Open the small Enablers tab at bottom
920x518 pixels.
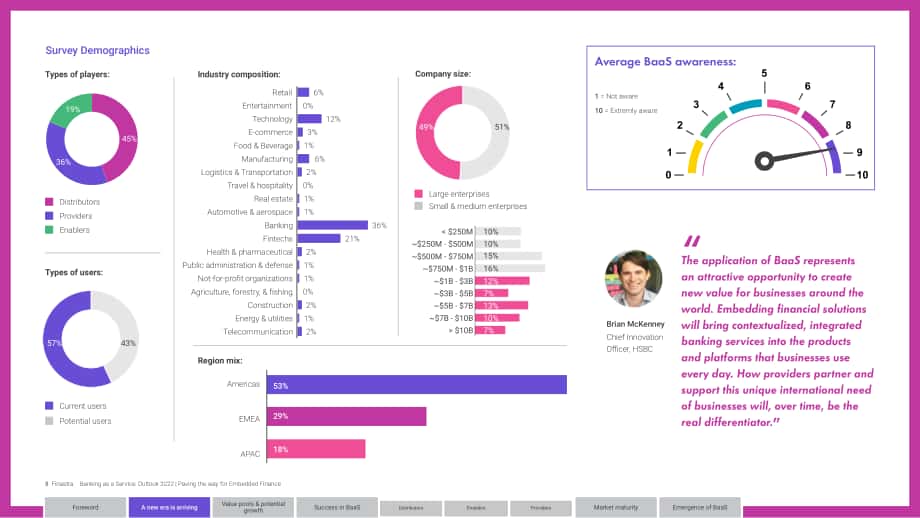pyautogui.click(x=476, y=508)
